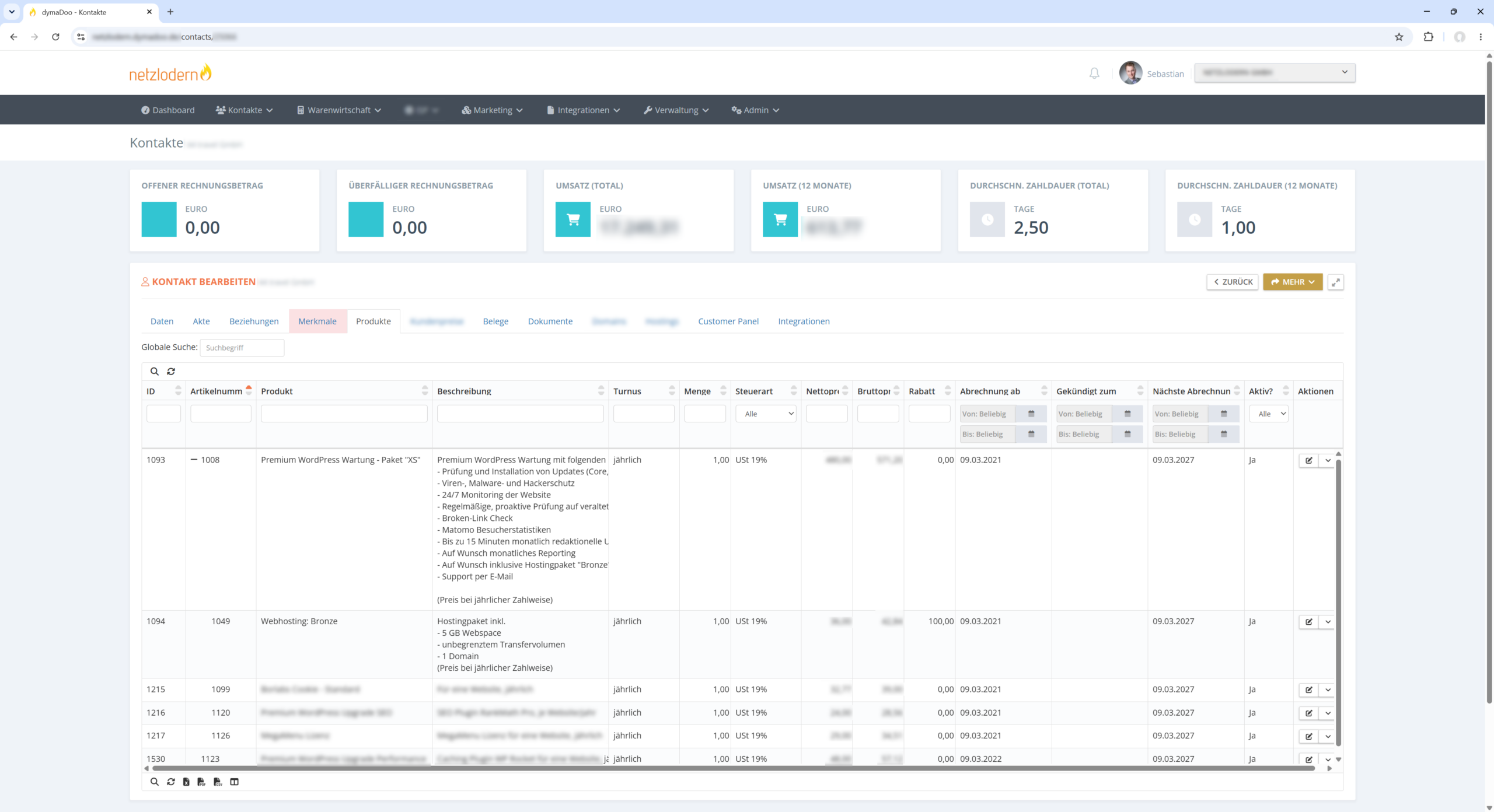Edit product row 1216
The height and width of the screenshot is (812, 1494).
pos(1308,713)
